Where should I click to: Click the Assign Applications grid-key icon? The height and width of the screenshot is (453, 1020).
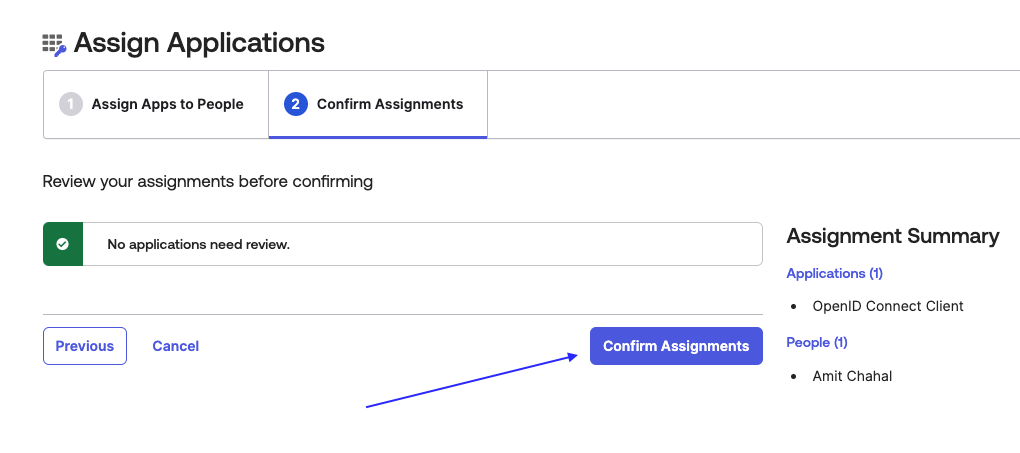pos(54,44)
